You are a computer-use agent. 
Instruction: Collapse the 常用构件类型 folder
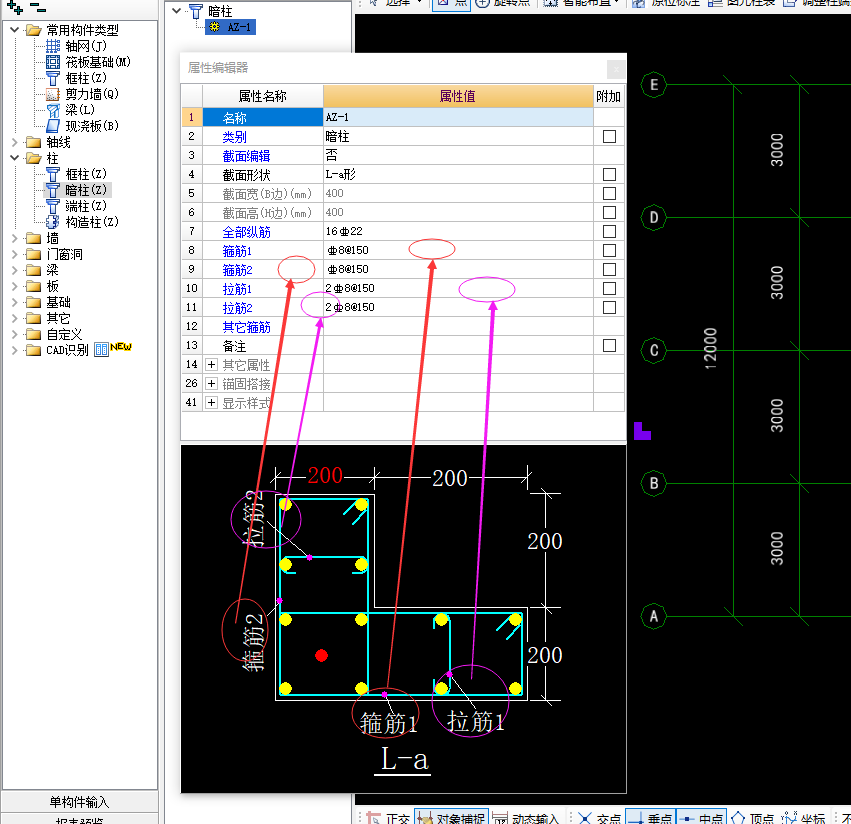(x=15, y=30)
